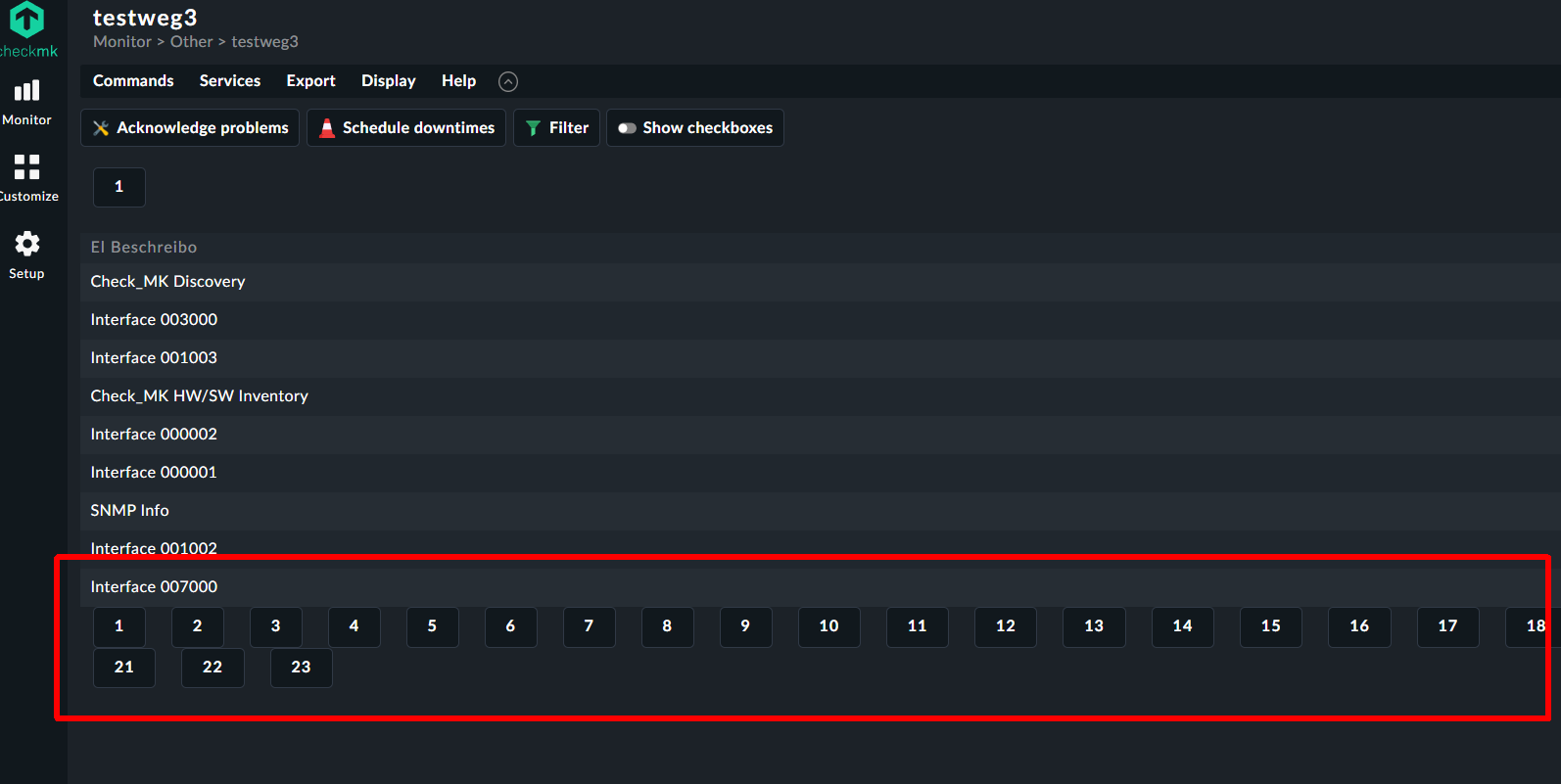Click the Acknowledge problems button

click(190, 128)
